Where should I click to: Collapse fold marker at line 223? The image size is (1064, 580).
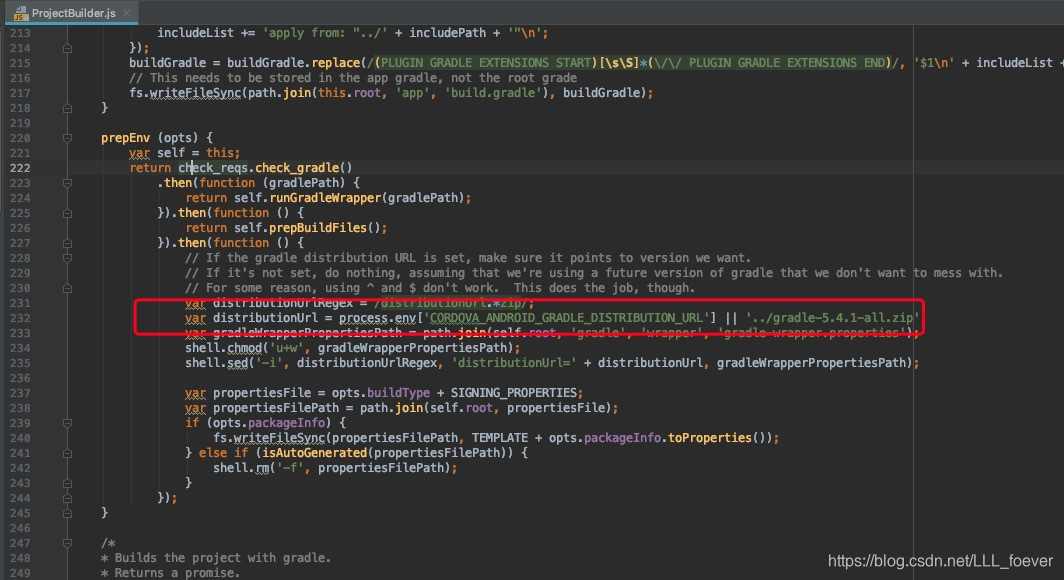point(67,182)
